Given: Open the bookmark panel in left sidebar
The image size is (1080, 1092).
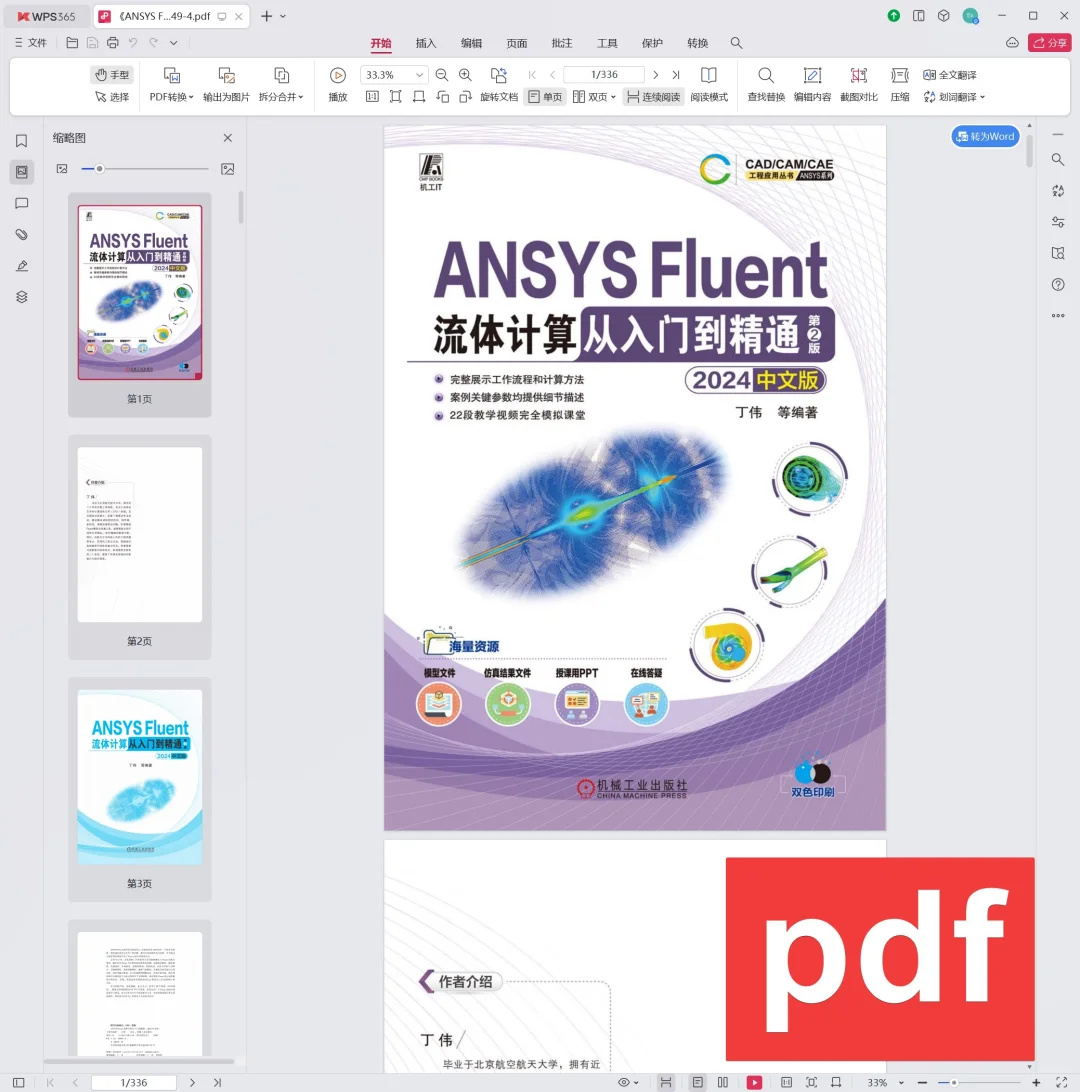Looking at the screenshot, I should tap(22, 141).
